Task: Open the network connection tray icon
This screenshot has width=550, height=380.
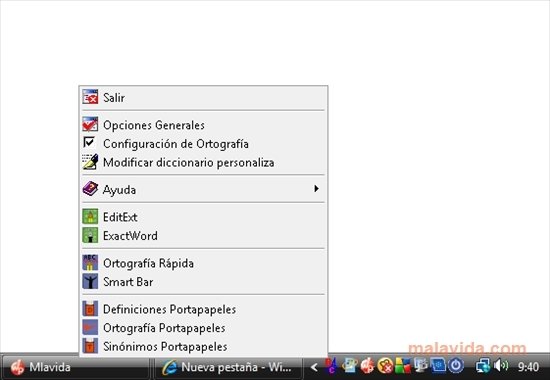Action: 483,367
